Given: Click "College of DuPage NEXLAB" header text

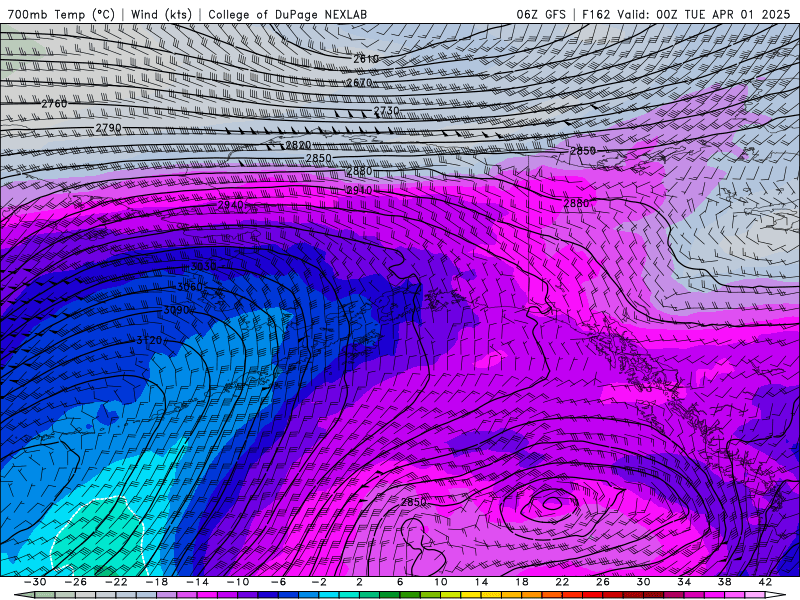Looking at the screenshot, I should coord(287,14).
